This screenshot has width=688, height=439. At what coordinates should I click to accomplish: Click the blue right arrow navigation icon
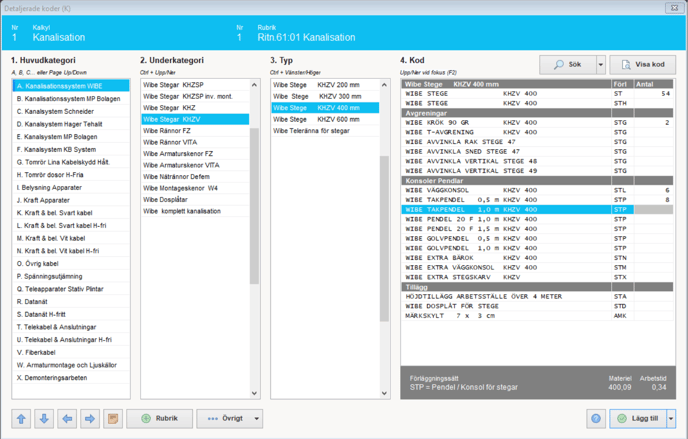point(90,419)
